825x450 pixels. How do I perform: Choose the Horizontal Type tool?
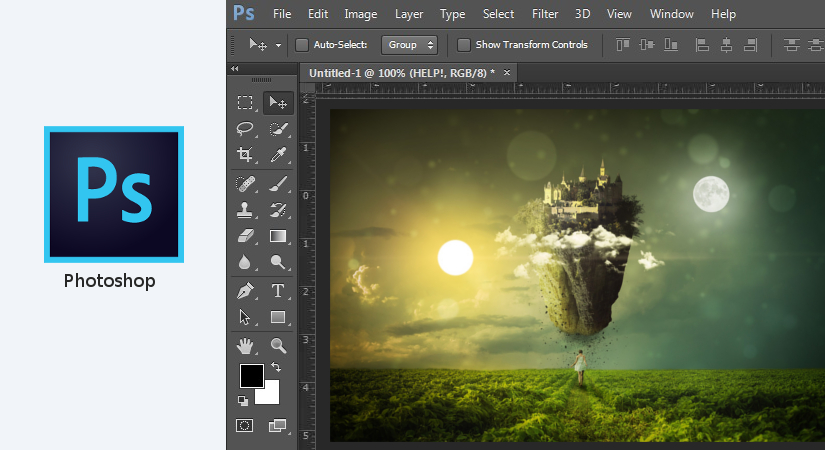[278, 291]
